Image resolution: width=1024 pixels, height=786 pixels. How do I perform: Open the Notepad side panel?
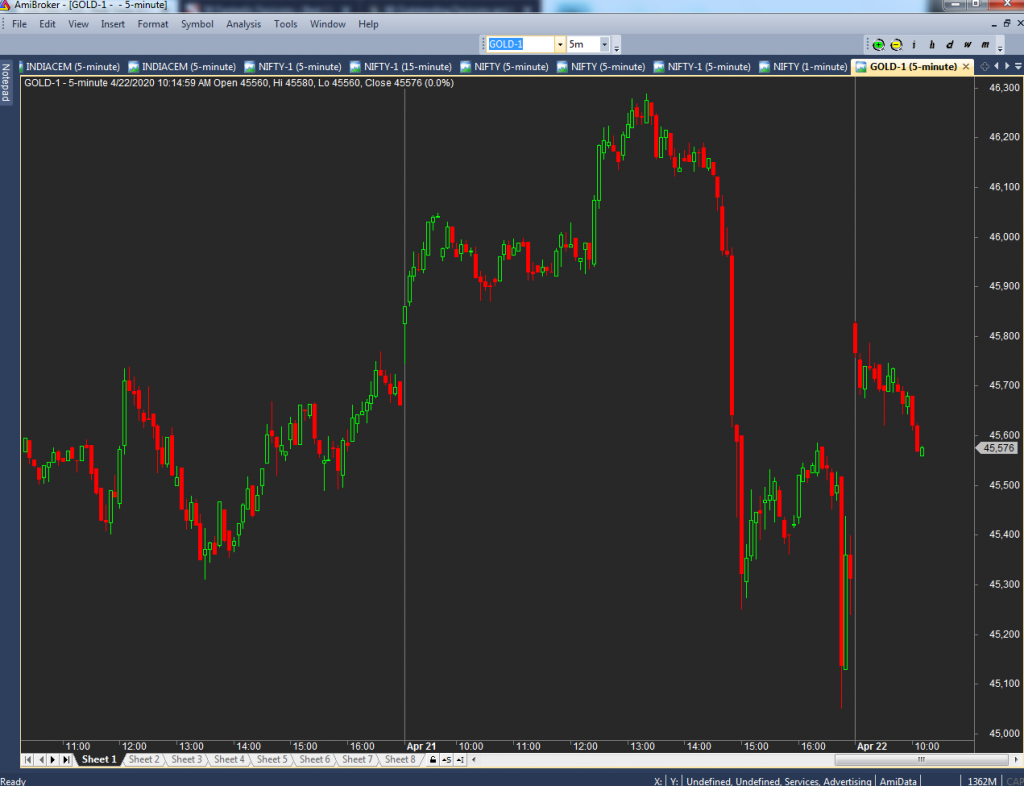click(7, 82)
